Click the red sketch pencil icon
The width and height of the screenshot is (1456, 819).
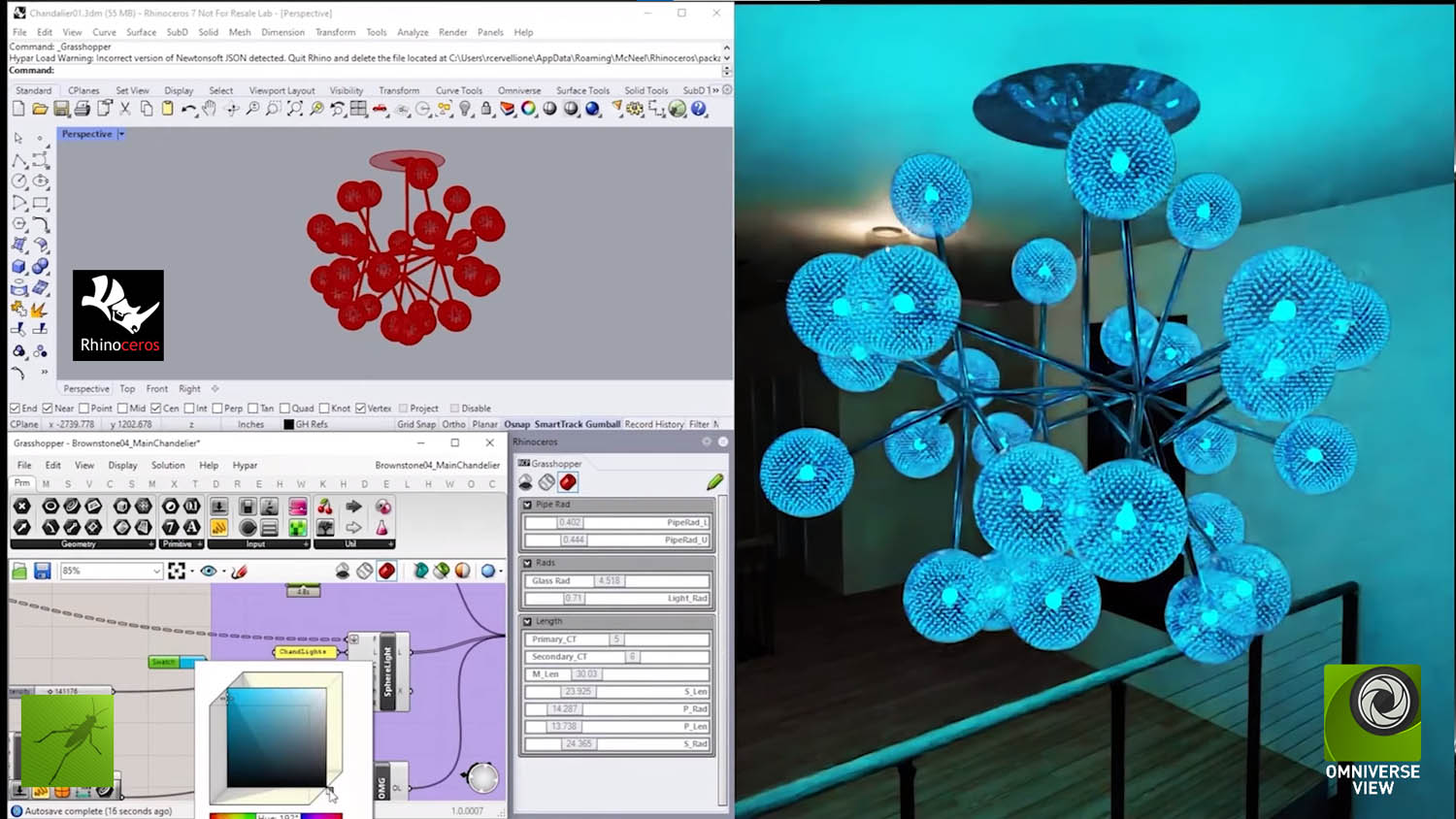click(239, 571)
